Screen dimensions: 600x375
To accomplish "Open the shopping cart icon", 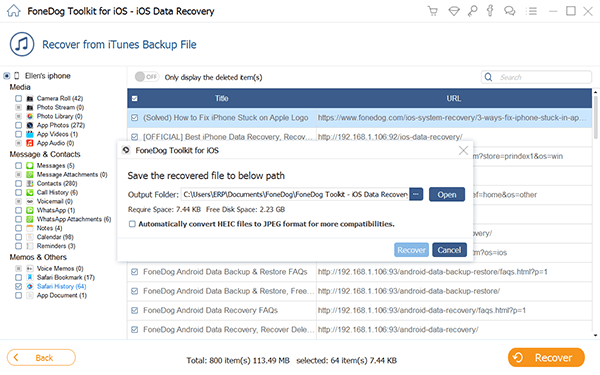I will pyautogui.click(x=433, y=11).
